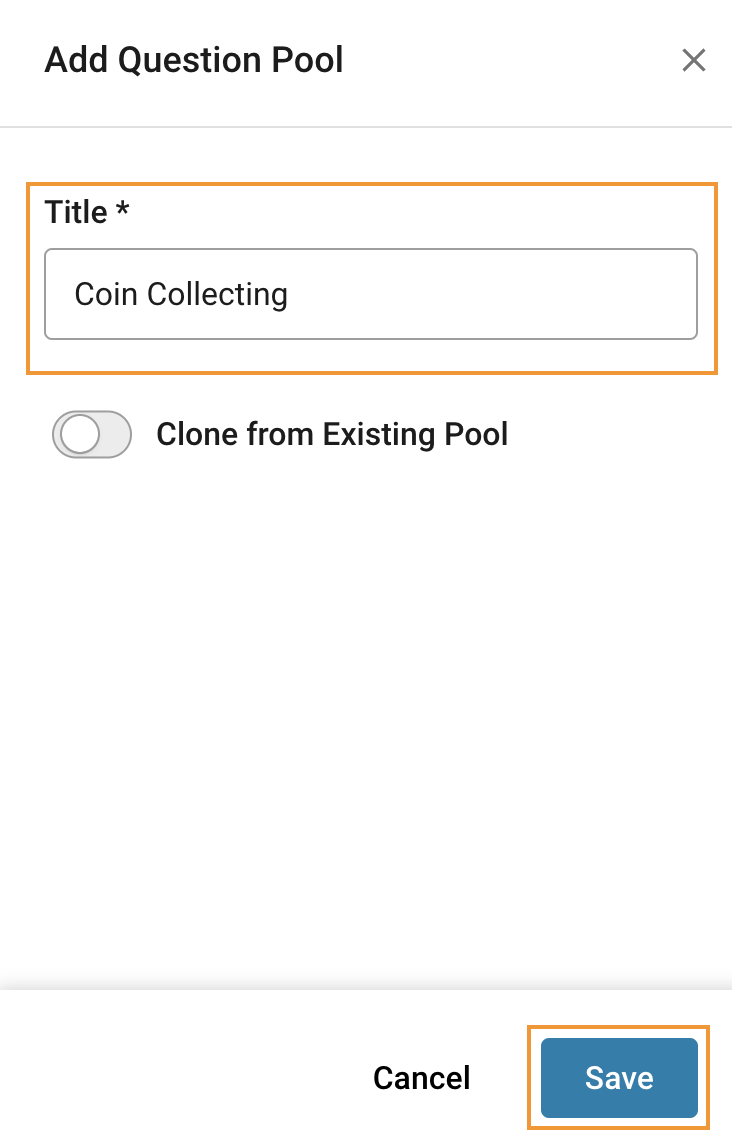Click Save to confirm Coin Collecting pool
The image size is (732, 1148).
tap(619, 1077)
